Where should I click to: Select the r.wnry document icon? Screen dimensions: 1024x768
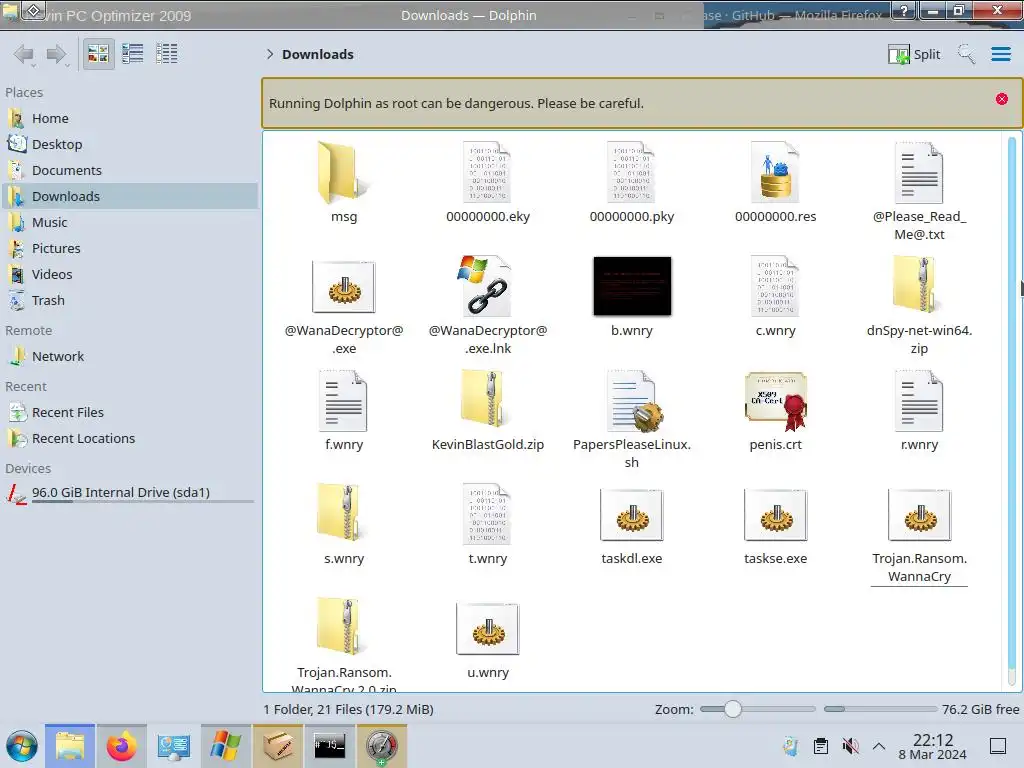click(x=919, y=400)
